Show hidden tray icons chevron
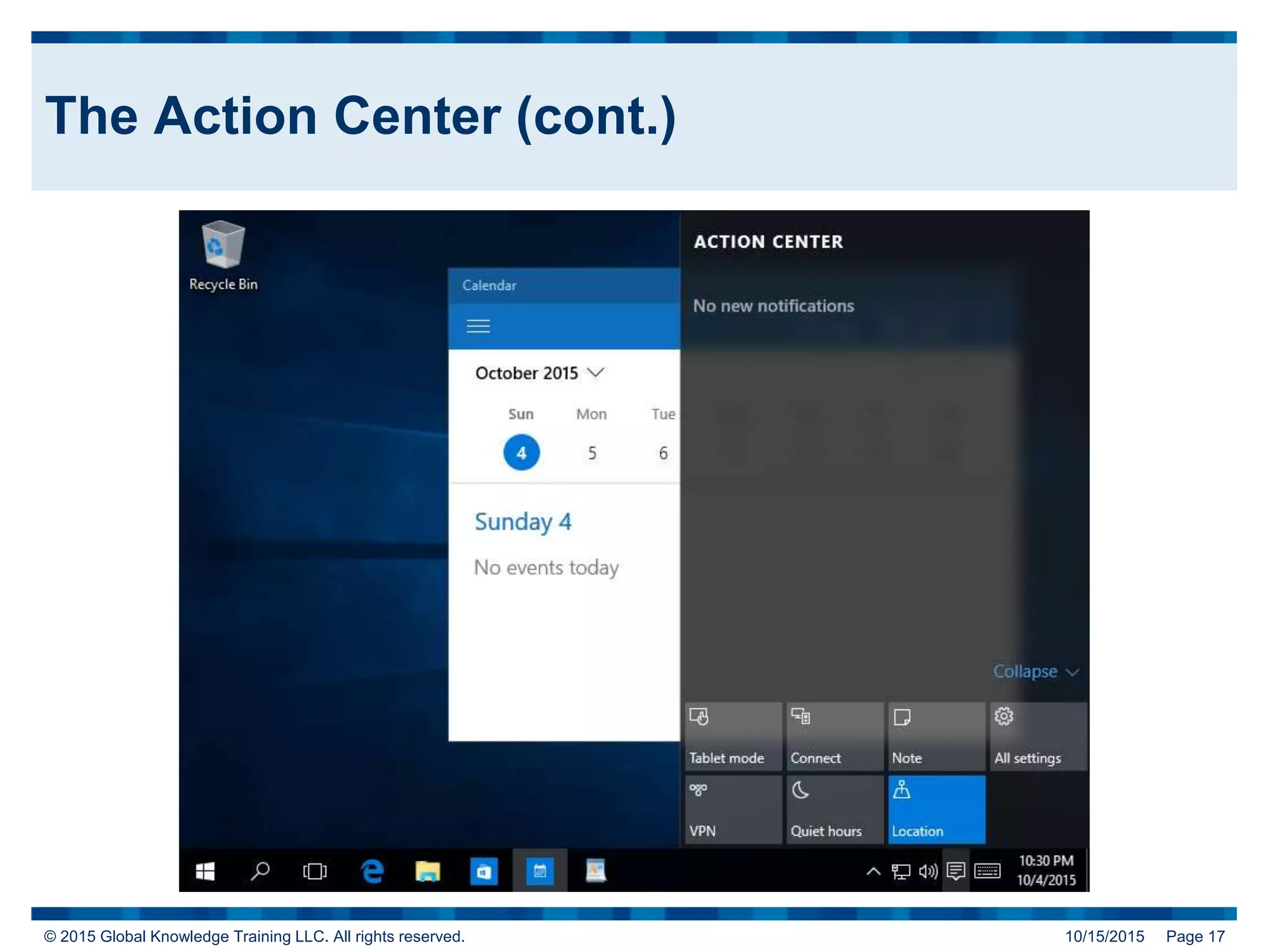Screen dimensions: 1270x952 point(873,871)
